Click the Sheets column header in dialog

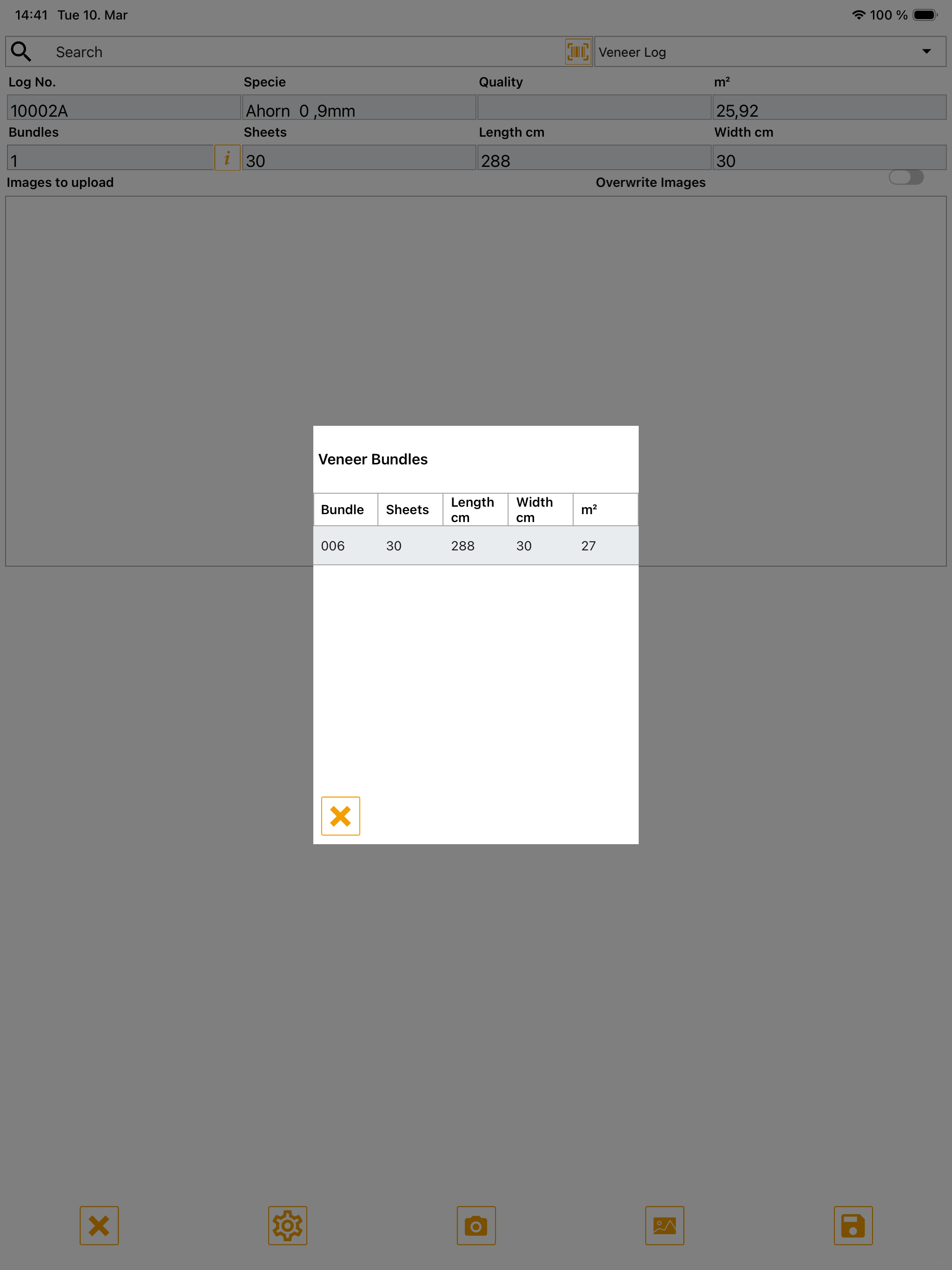410,509
